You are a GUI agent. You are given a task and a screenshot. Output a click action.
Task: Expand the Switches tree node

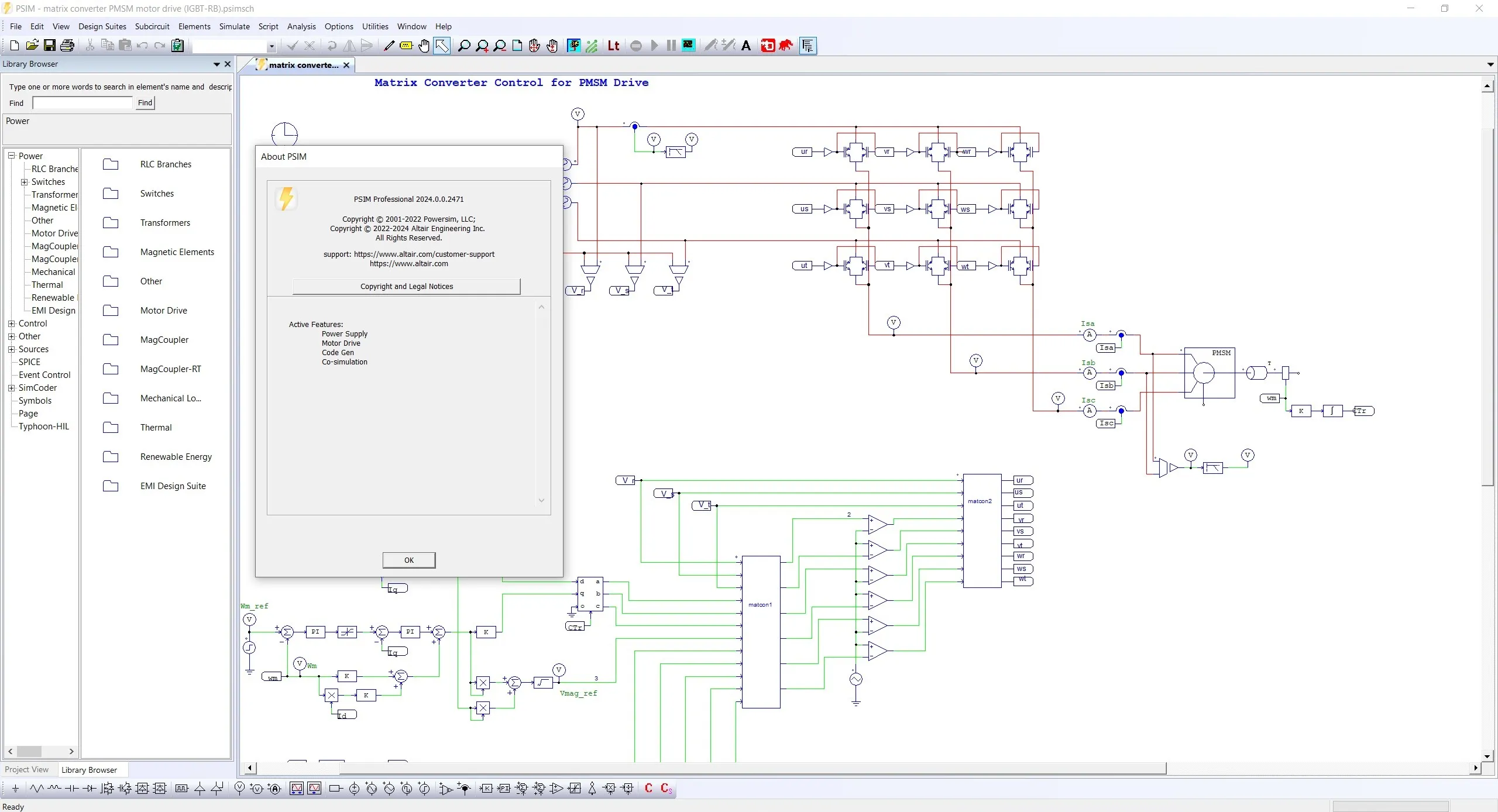[x=24, y=182]
